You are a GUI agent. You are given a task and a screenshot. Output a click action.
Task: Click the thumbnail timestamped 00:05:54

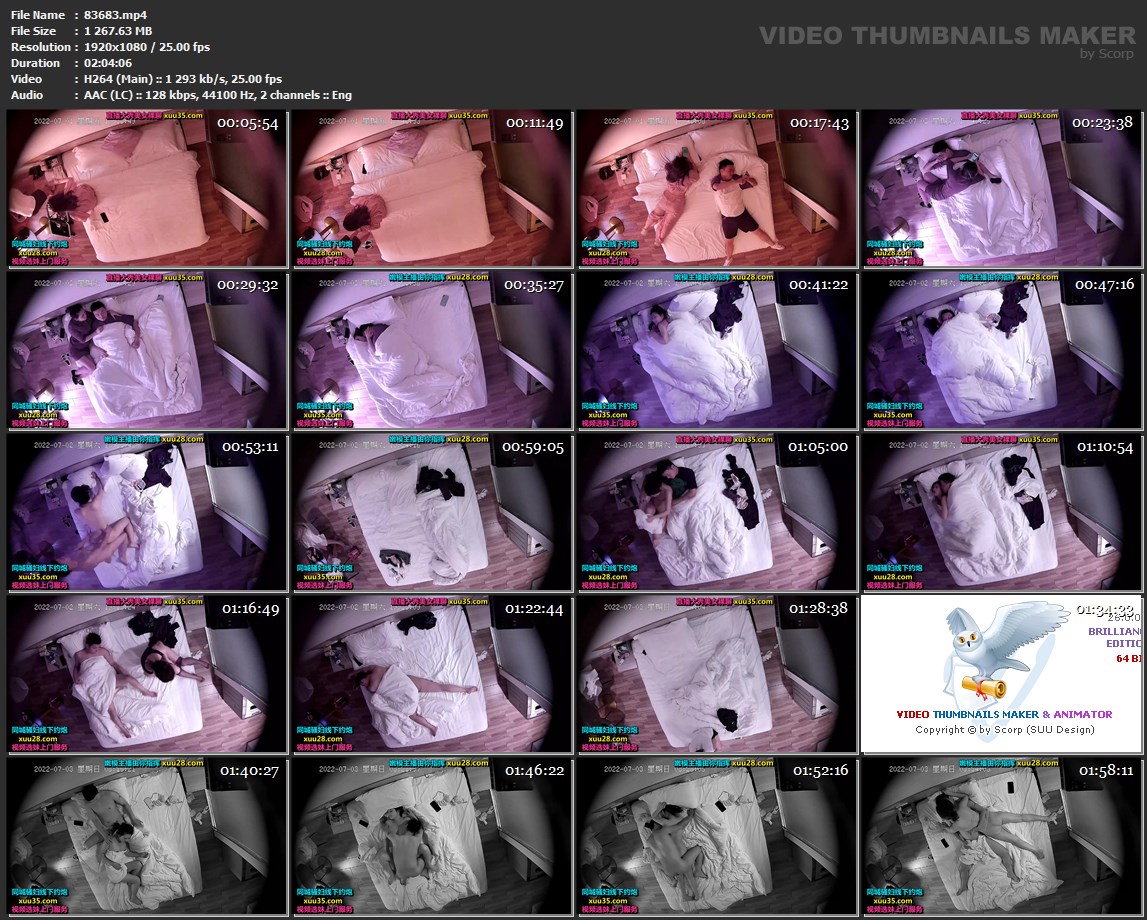[x=147, y=188]
